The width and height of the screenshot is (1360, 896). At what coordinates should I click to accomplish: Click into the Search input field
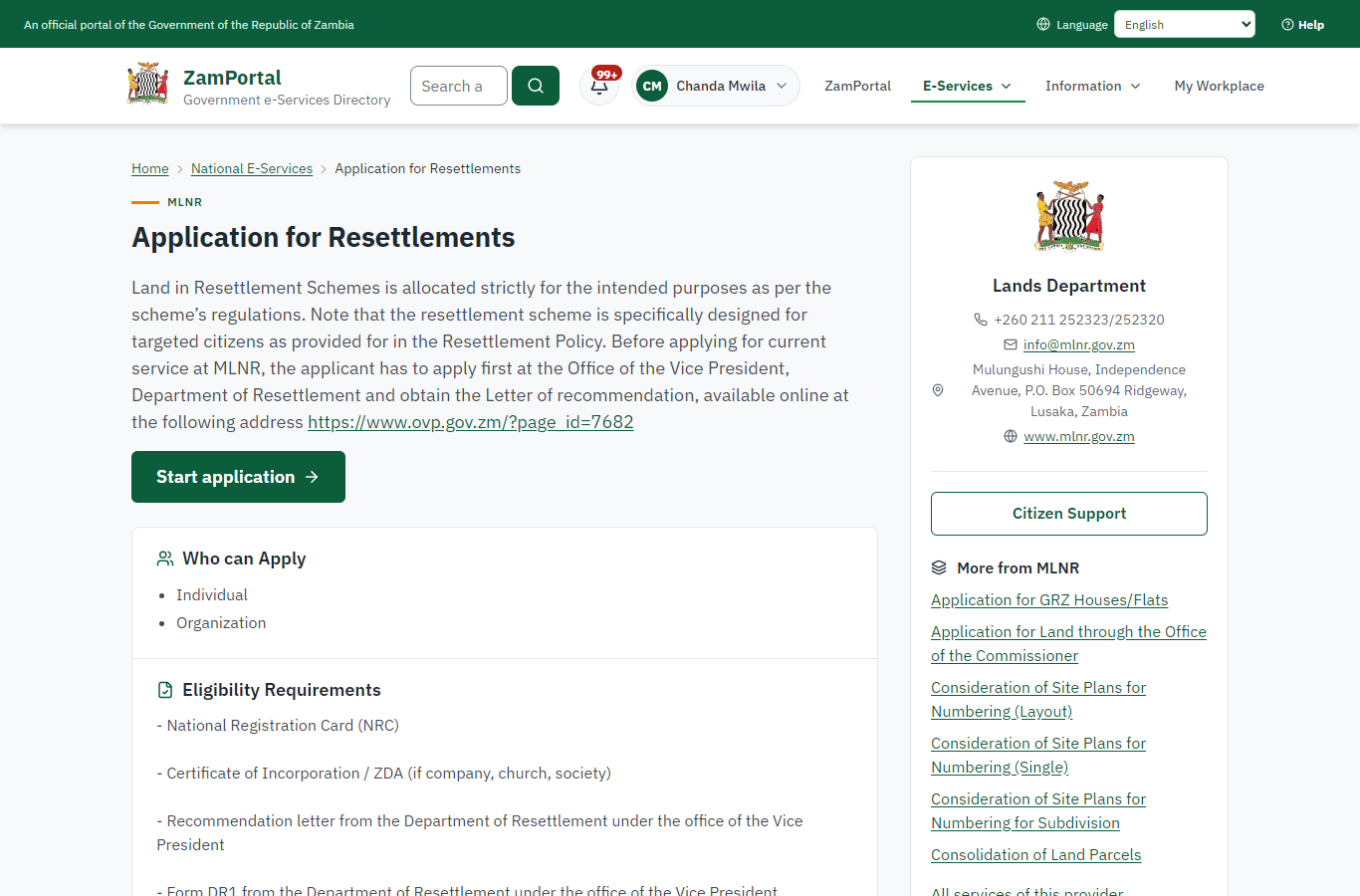point(459,86)
